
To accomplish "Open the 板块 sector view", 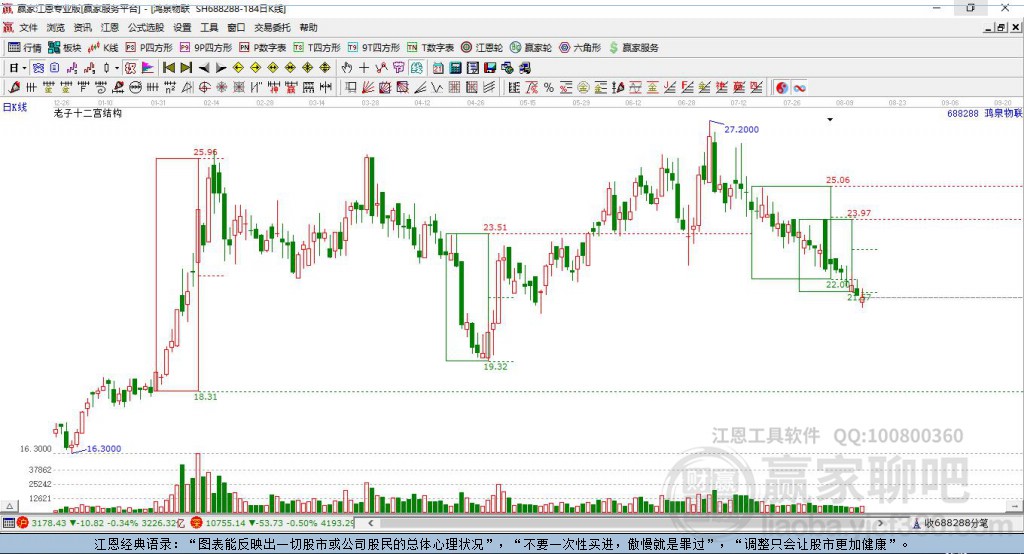I will (x=64, y=48).
